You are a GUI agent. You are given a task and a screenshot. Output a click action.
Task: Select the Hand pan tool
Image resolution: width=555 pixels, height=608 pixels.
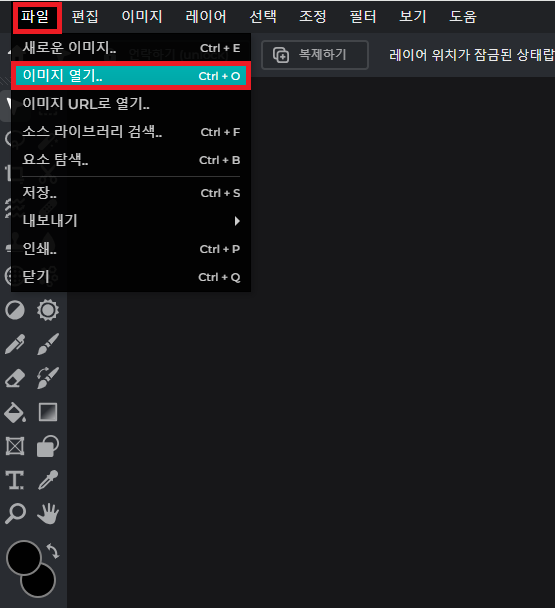tap(48, 514)
